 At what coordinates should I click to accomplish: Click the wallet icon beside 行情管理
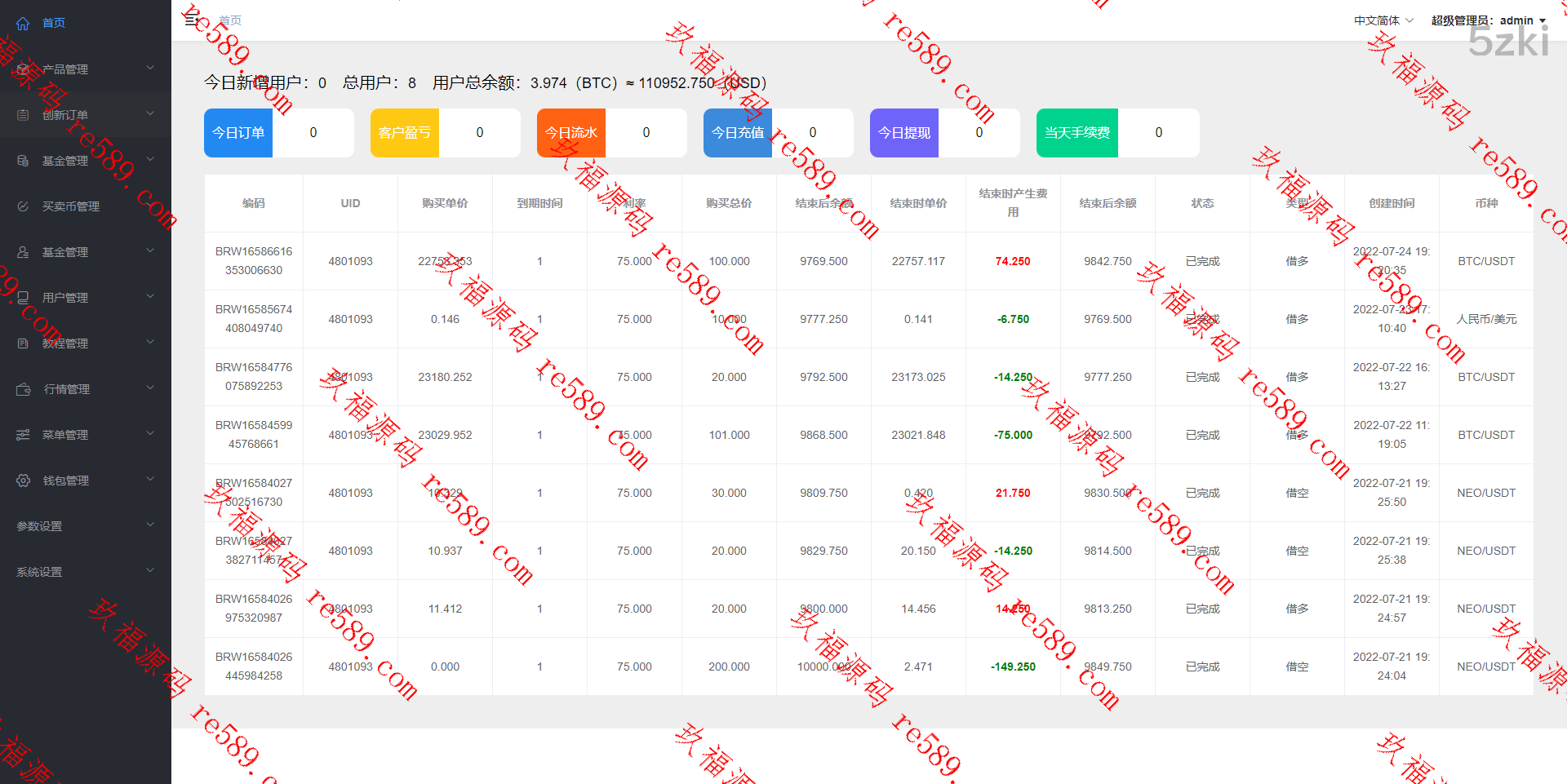23,389
